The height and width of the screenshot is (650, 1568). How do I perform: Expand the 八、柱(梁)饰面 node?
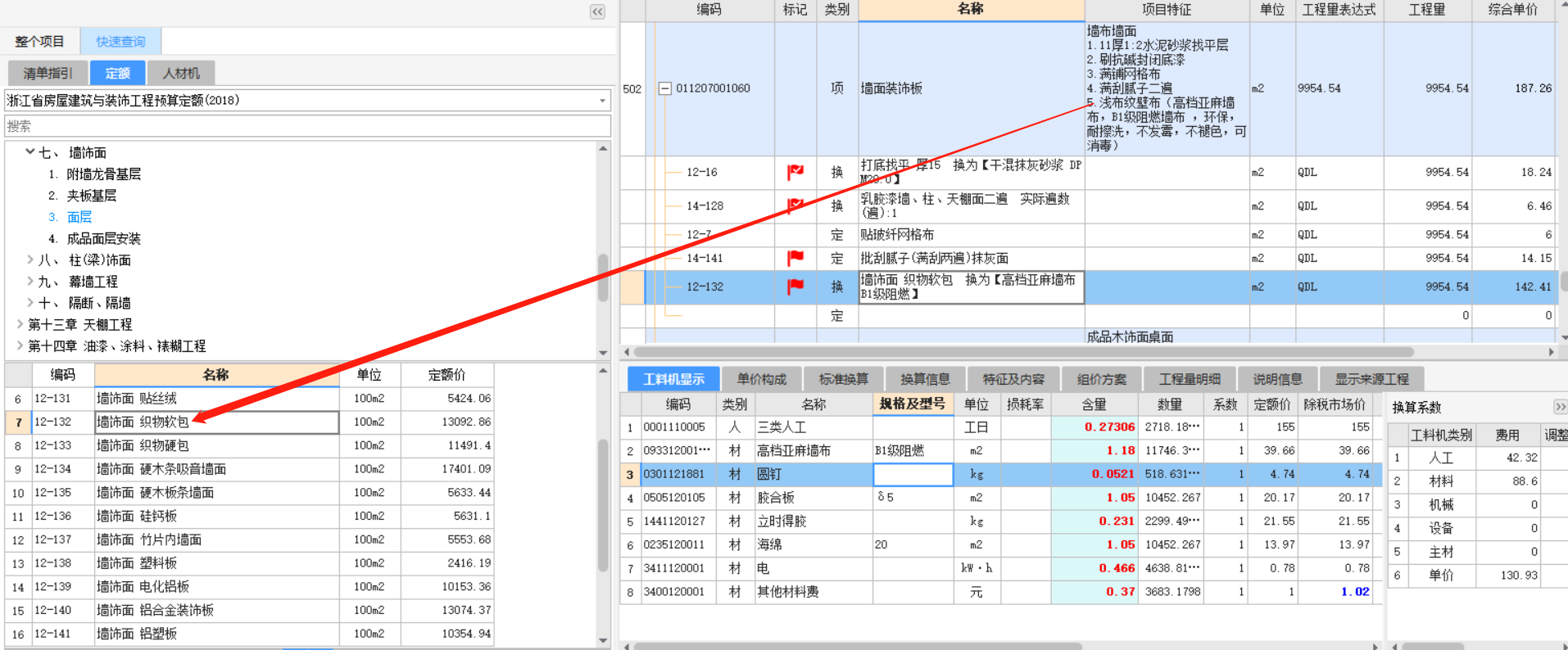tap(29, 260)
